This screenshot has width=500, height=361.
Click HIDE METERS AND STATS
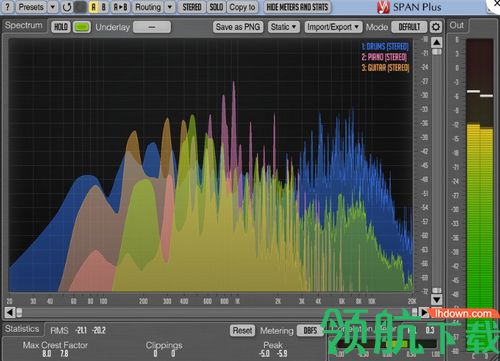tap(297, 7)
